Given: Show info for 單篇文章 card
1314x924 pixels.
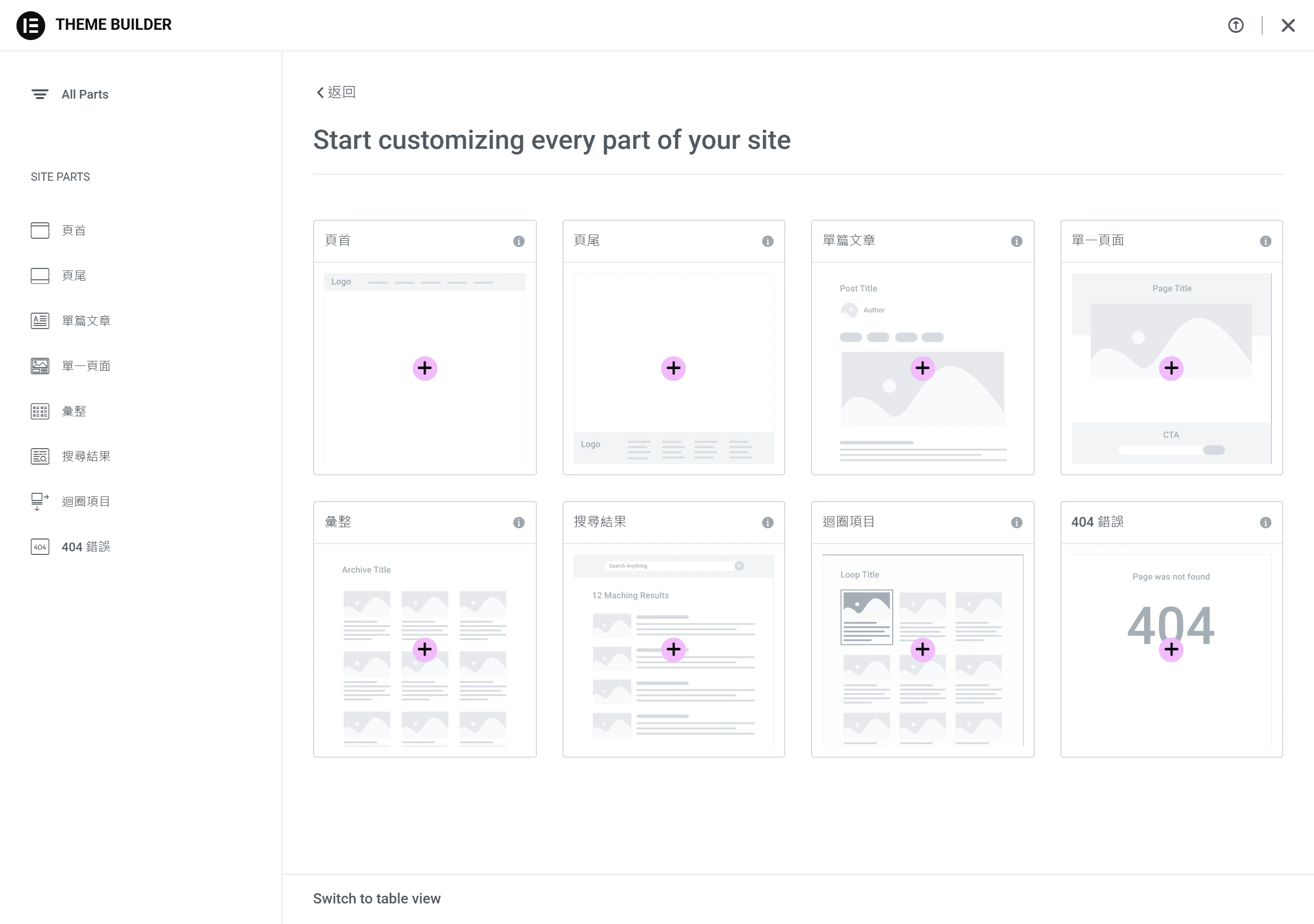Looking at the screenshot, I should tap(1016, 241).
